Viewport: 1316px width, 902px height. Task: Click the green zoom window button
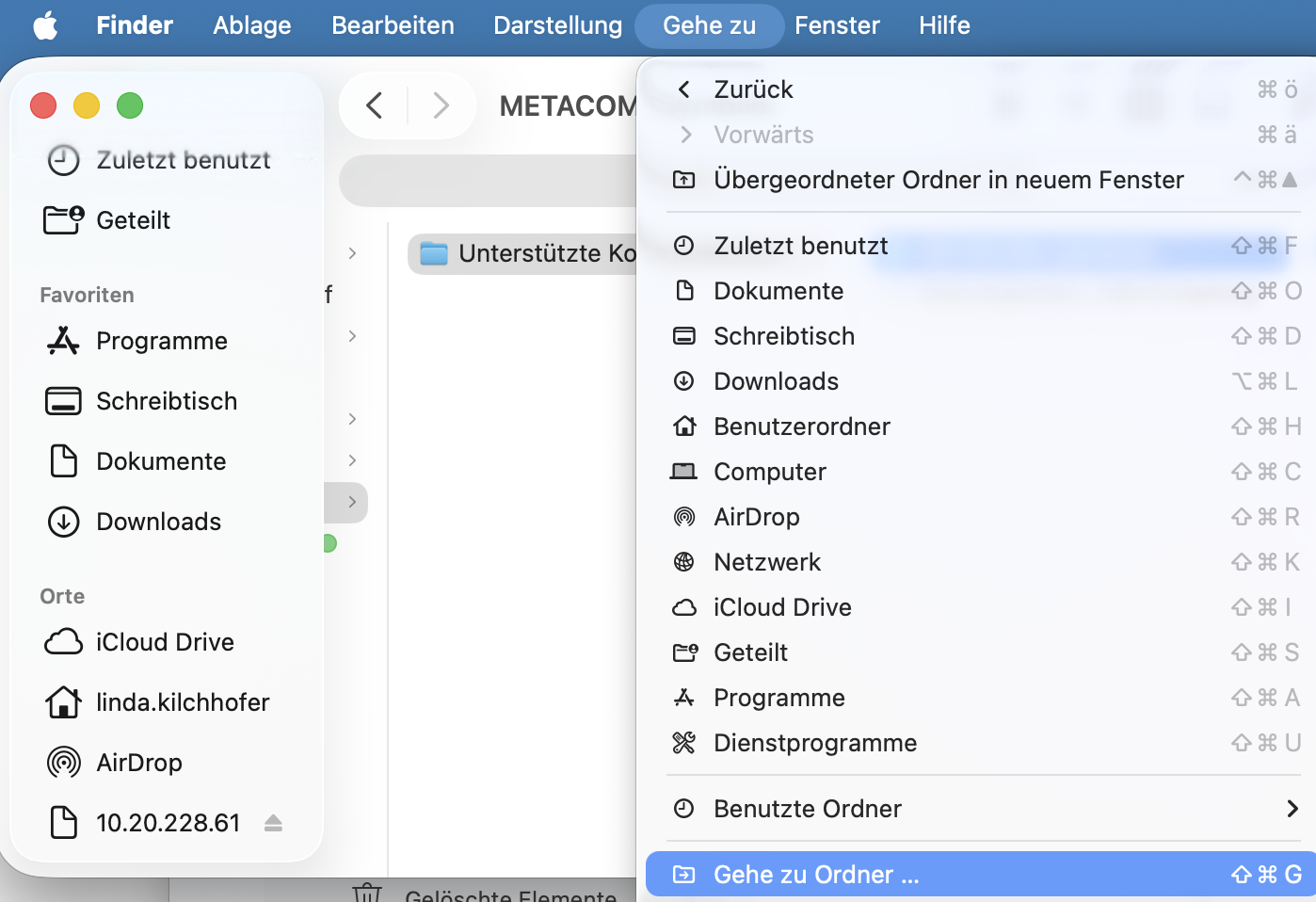(130, 105)
